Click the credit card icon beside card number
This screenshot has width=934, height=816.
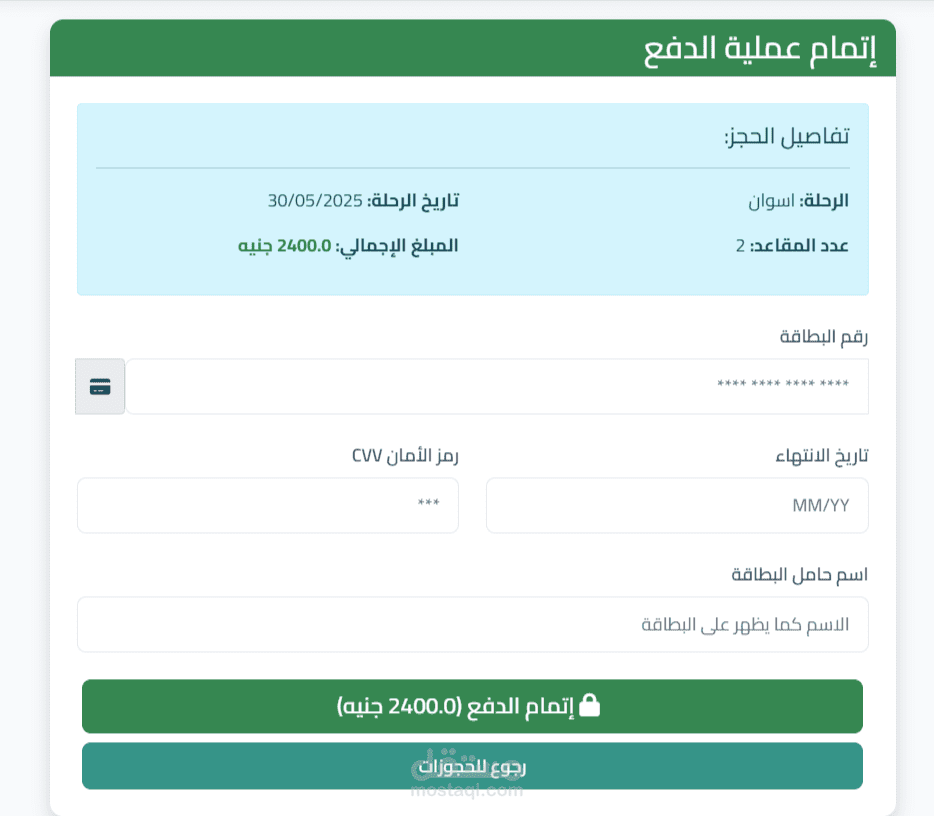(x=100, y=387)
